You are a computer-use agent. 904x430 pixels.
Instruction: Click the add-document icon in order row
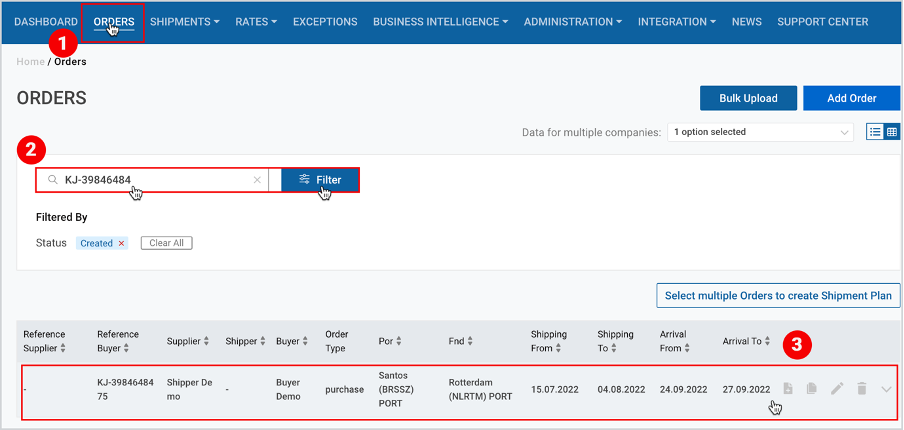(788, 389)
